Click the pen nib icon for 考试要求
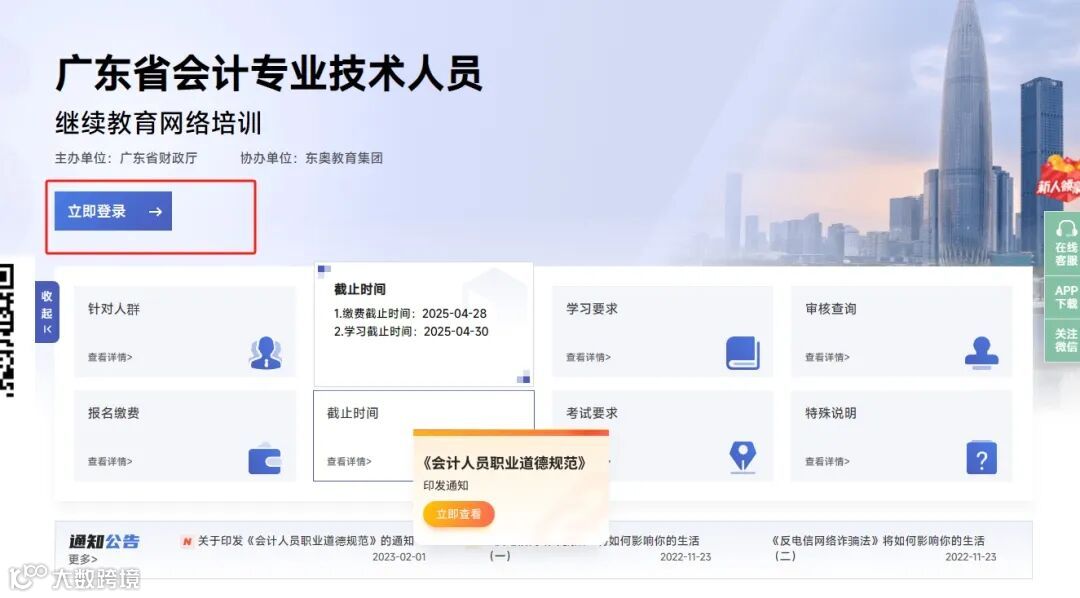The height and width of the screenshot is (598, 1080). pos(742,457)
